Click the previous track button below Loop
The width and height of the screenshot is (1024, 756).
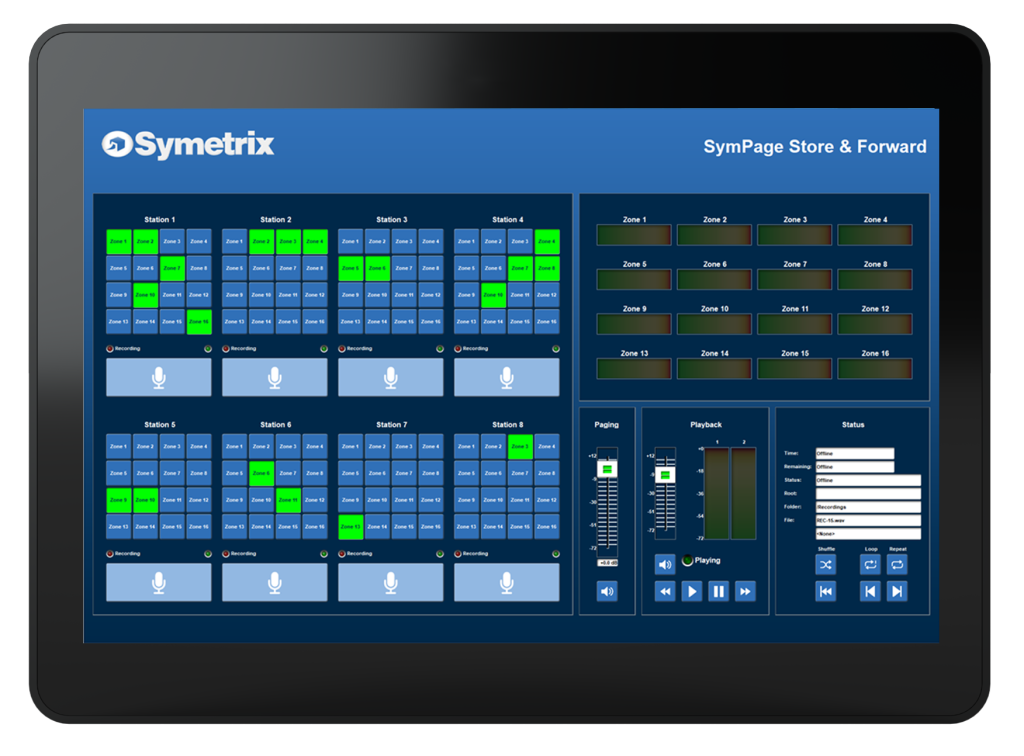click(870, 591)
